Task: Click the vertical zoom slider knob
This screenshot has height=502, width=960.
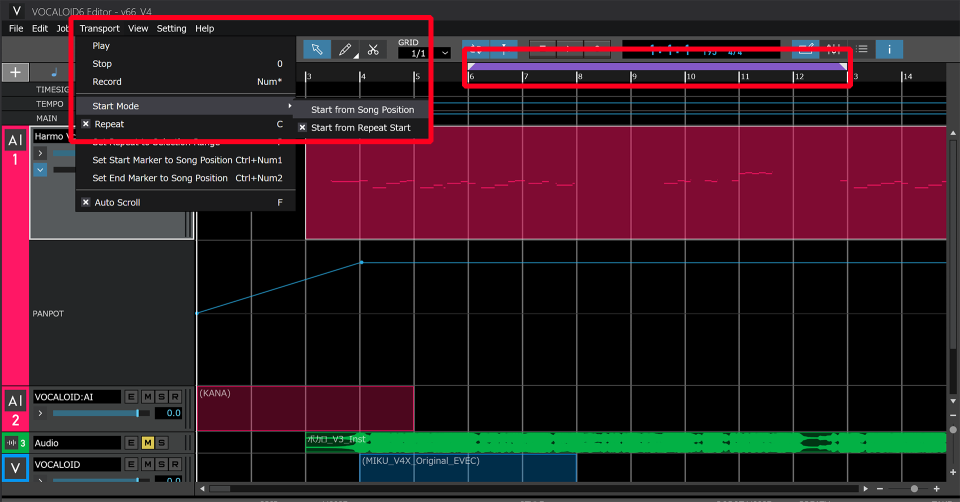Action: point(953,430)
